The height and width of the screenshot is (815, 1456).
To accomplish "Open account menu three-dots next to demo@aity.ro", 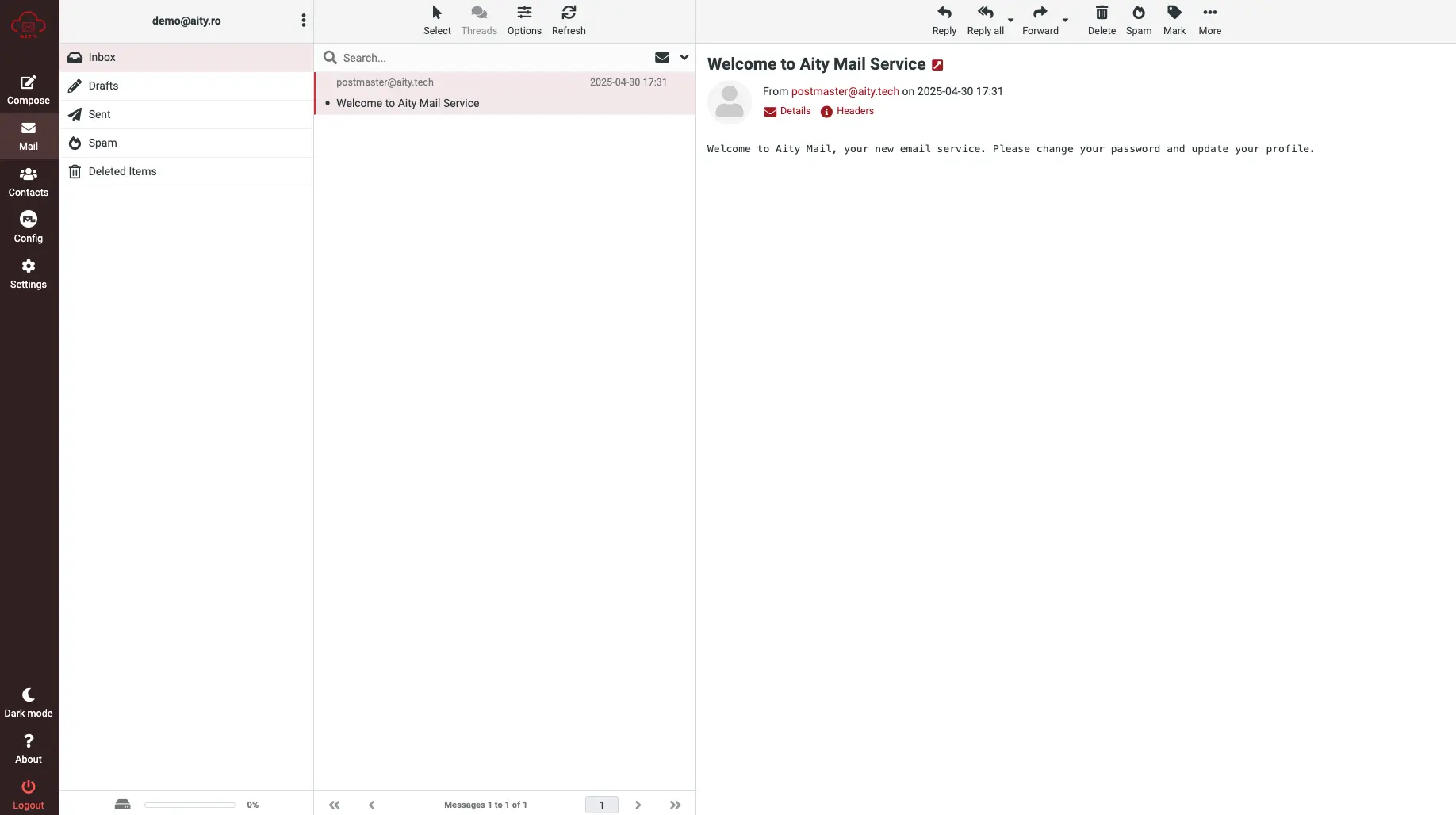I will pyautogui.click(x=304, y=21).
